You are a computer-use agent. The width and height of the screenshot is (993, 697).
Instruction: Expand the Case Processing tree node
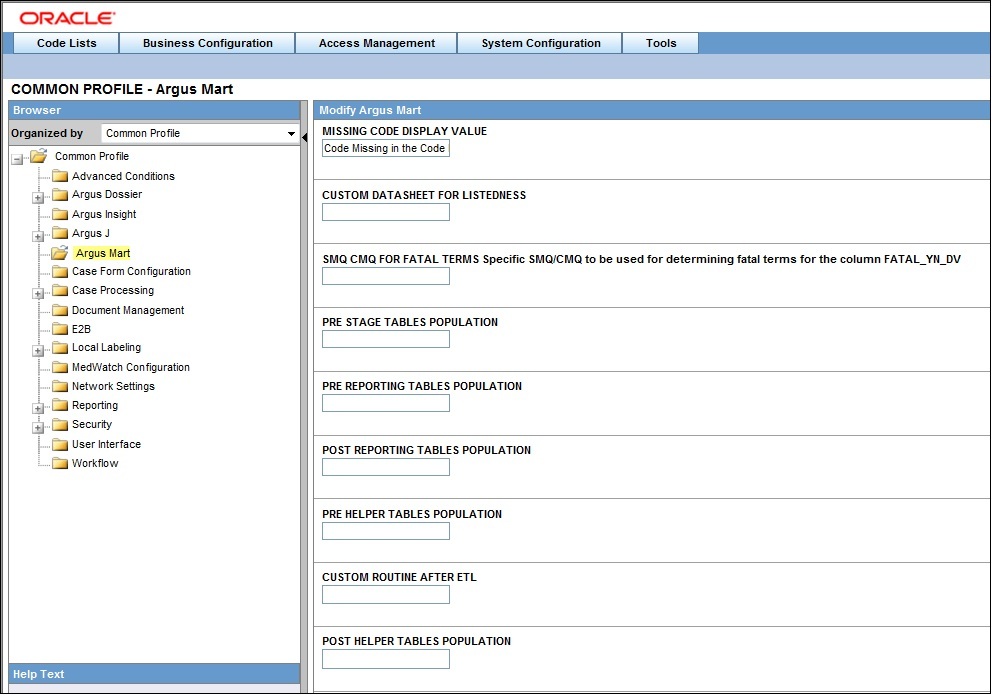pyautogui.click(x=38, y=294)
